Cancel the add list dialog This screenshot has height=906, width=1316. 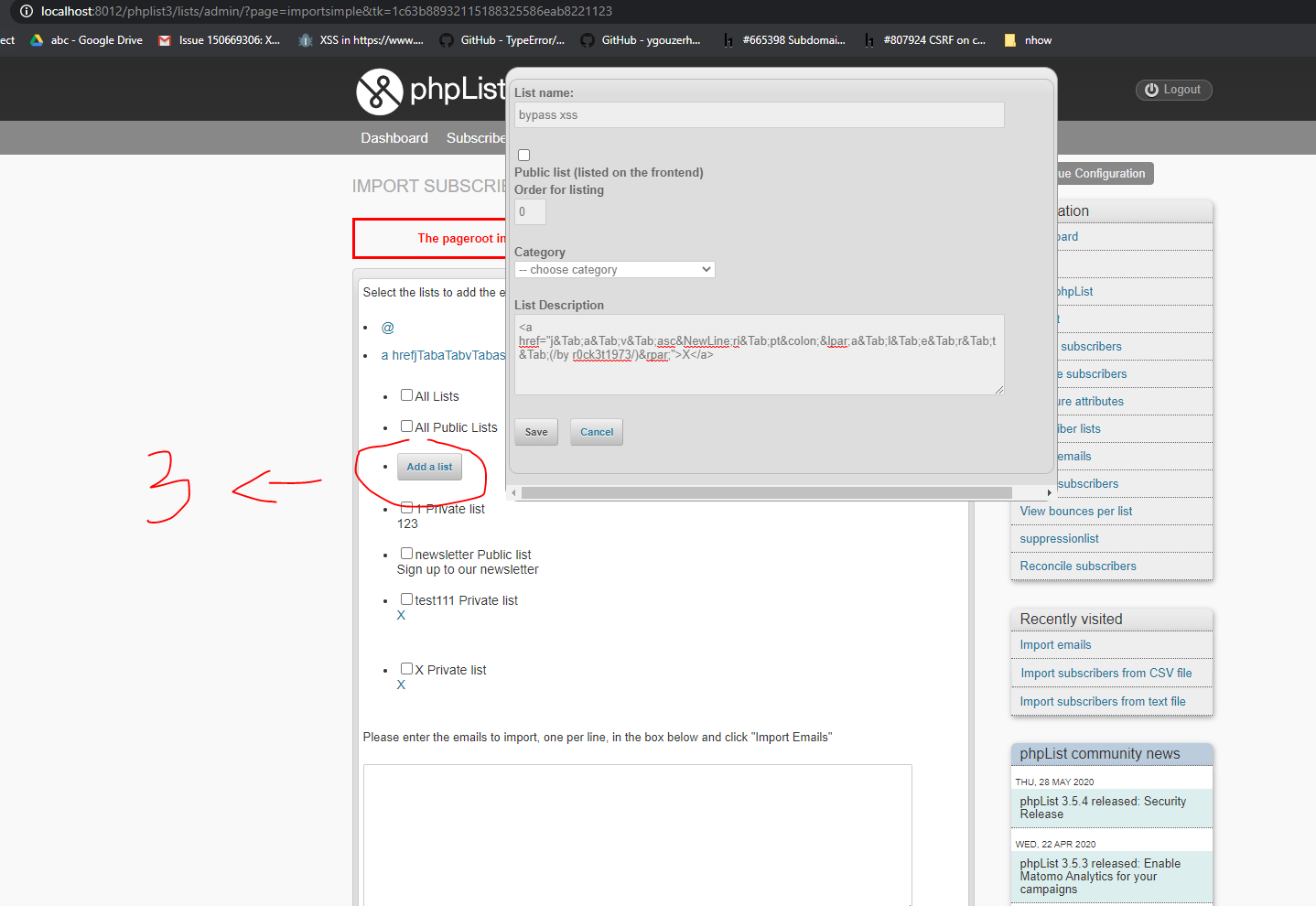pyautogui.click(x=597, y=432)
